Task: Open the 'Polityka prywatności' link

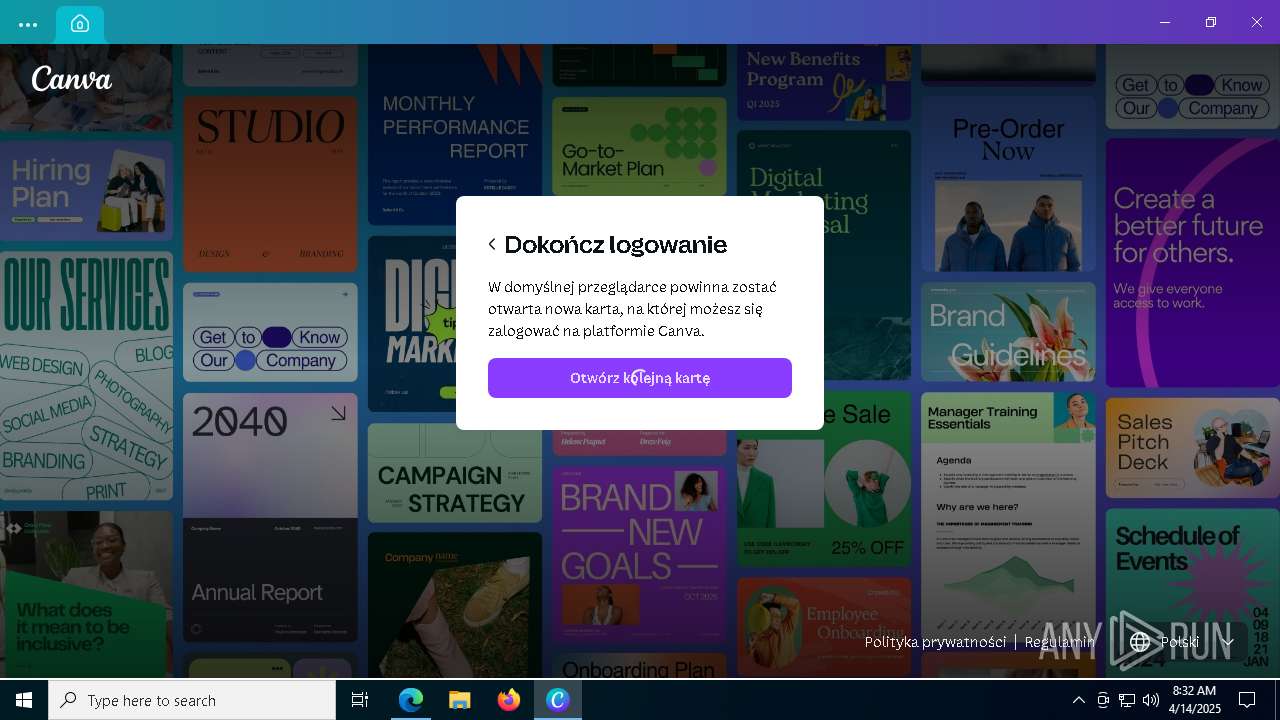Action: (x=935, y=642)
